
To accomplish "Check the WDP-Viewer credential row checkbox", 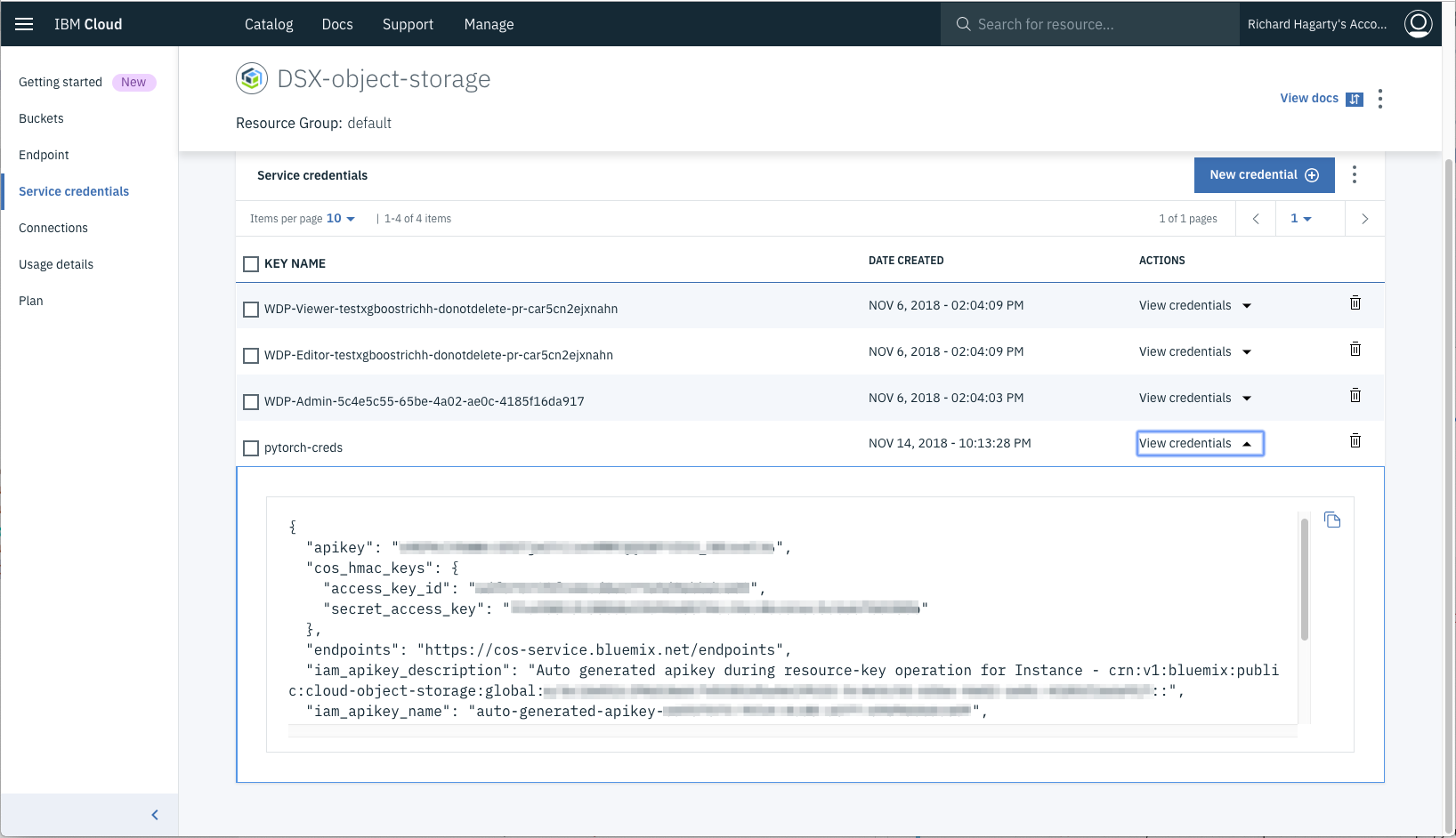I will (251, 310).
